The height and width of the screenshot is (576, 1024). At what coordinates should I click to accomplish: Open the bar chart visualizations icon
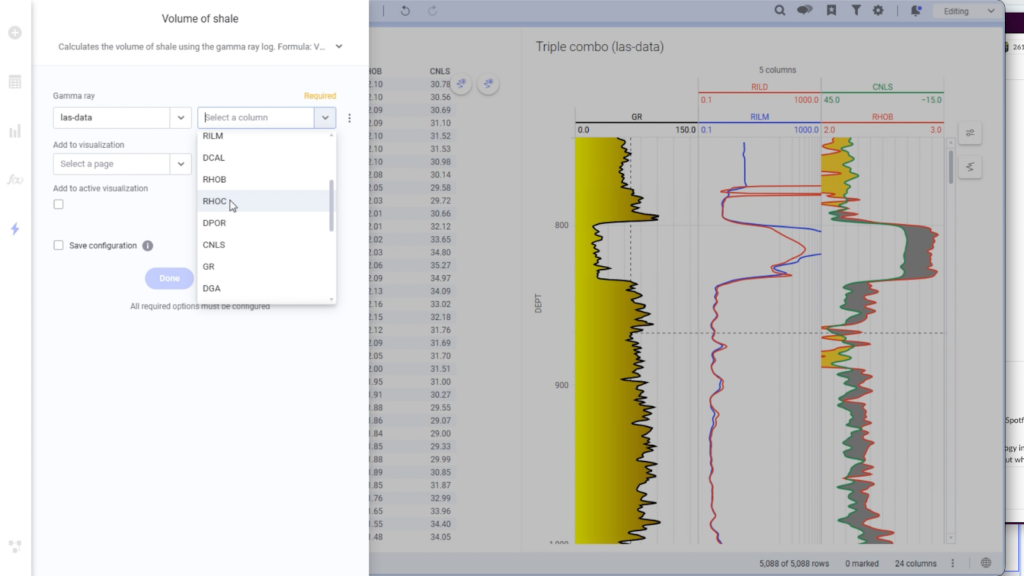click(x=14, y=131)
